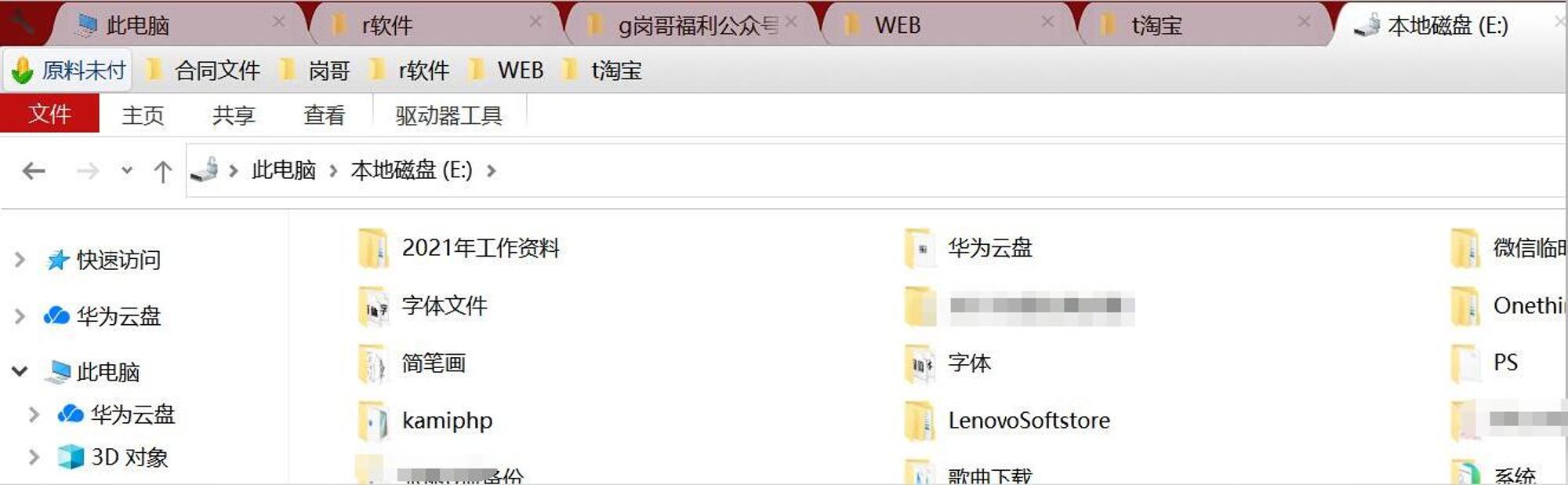
Task: Open the 文件 ribbon menu
Action: click(49, 115)
